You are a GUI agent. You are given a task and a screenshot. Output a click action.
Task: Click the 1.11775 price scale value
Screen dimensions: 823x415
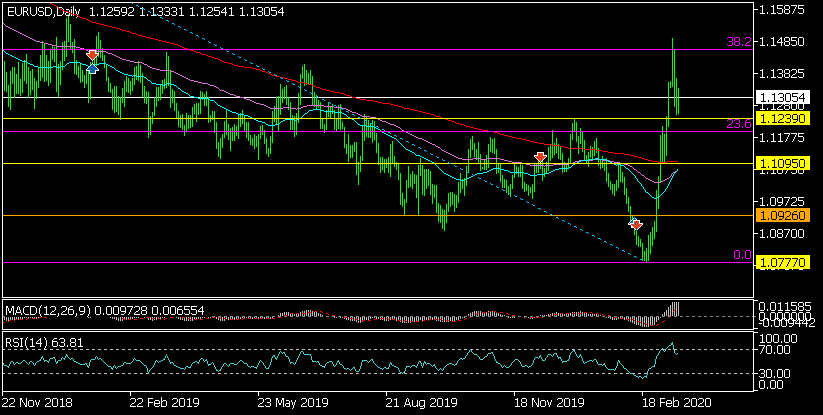(783, 137)
